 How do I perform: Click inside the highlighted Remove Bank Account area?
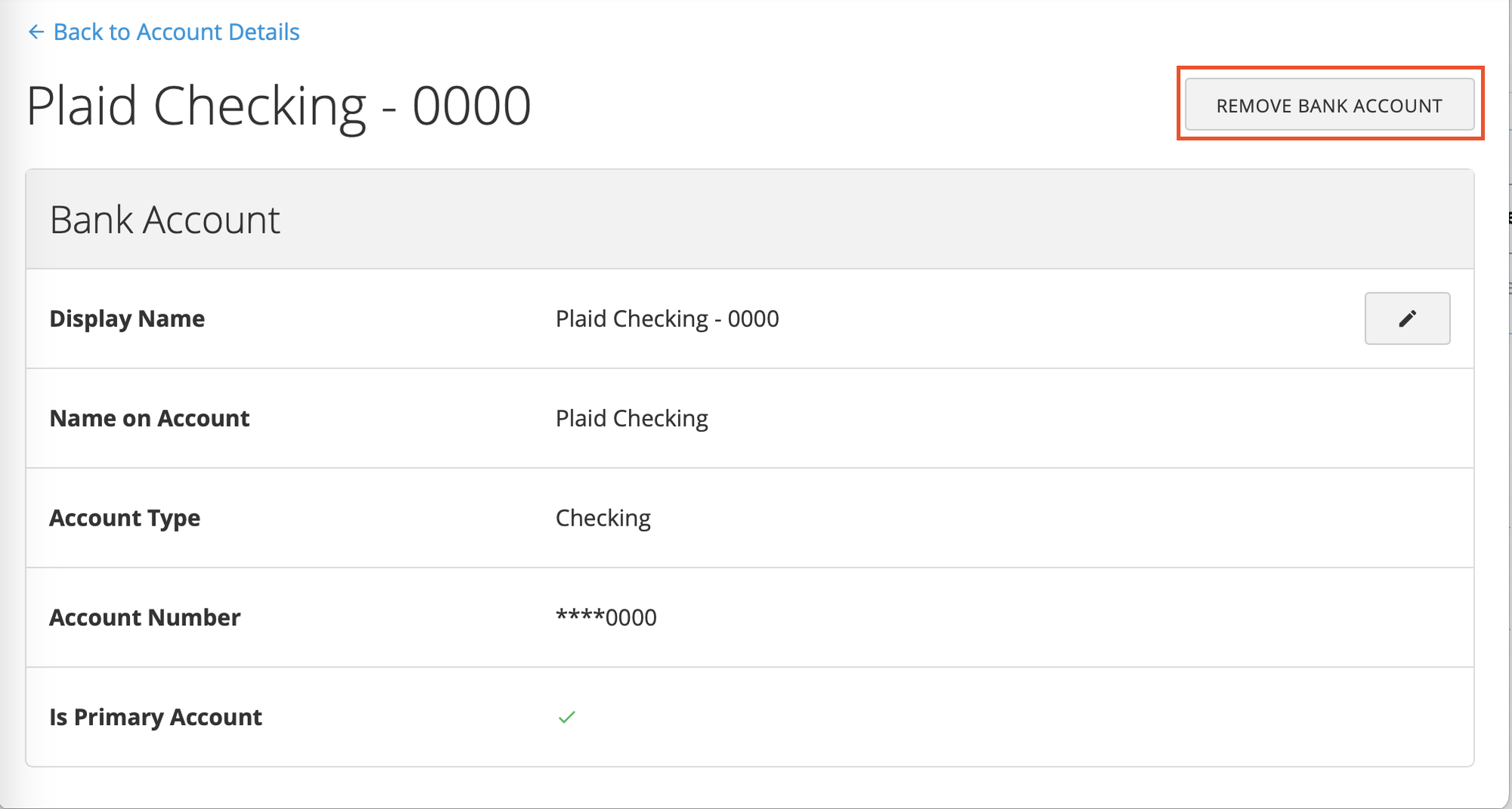coord(1328,105)
